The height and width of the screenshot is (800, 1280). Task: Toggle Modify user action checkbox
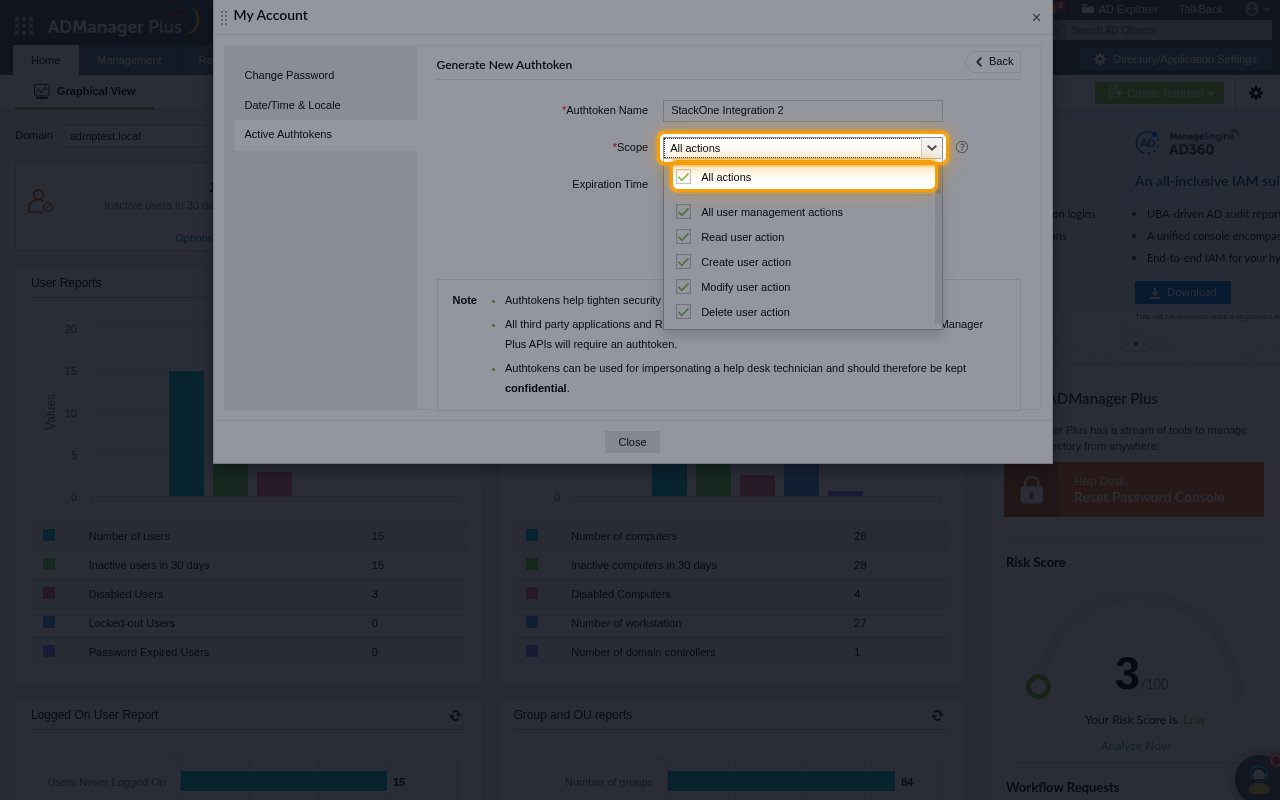[684, 287]
